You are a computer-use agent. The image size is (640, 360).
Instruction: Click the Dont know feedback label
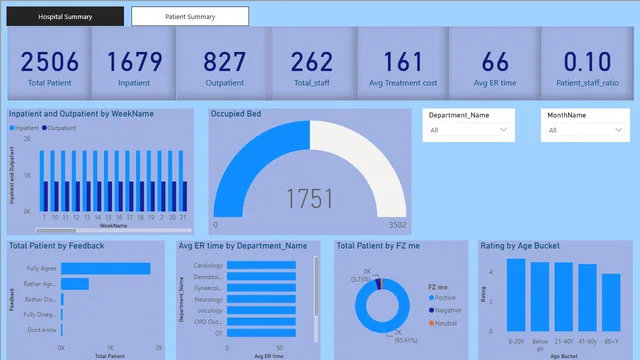[x=42, y=330]
